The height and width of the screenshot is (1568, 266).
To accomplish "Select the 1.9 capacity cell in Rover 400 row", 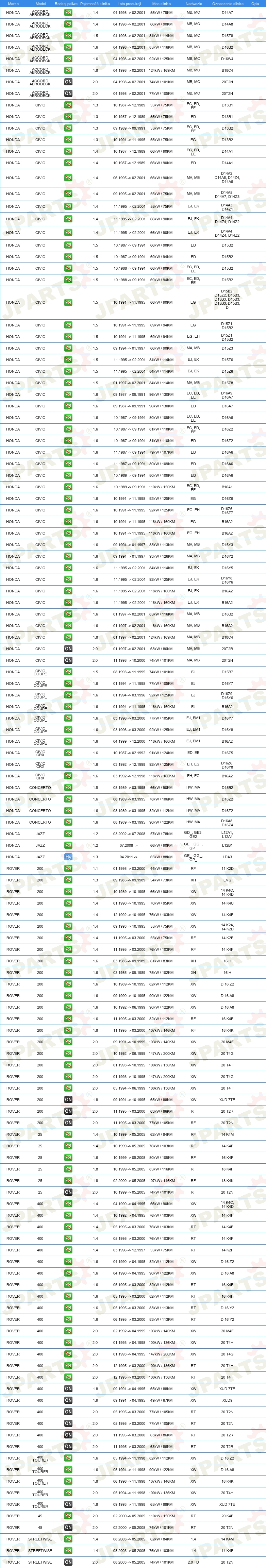I will click(x=95, y=1401).
